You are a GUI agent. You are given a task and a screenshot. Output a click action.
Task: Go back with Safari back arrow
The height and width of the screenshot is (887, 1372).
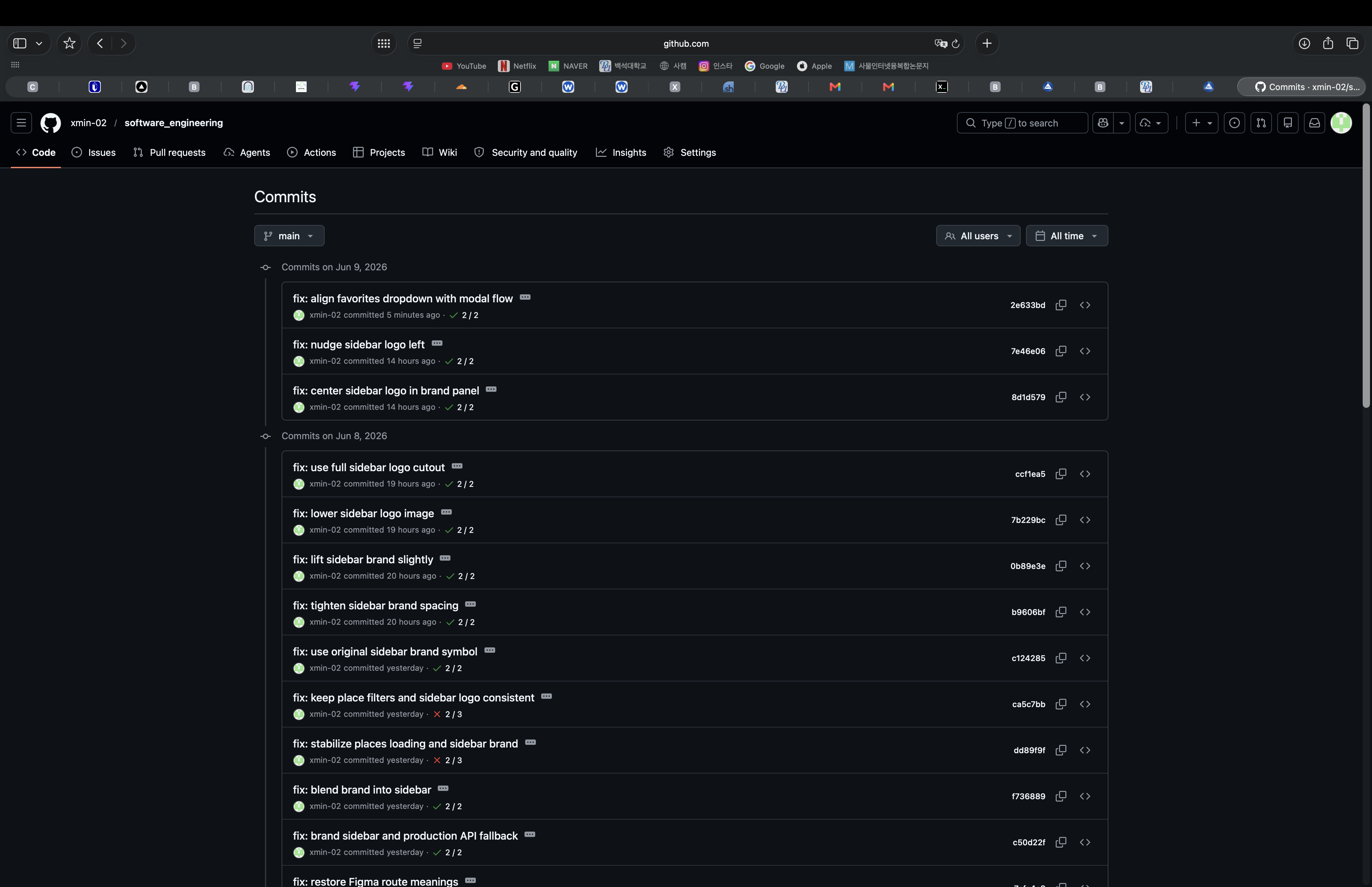(100, 43)
